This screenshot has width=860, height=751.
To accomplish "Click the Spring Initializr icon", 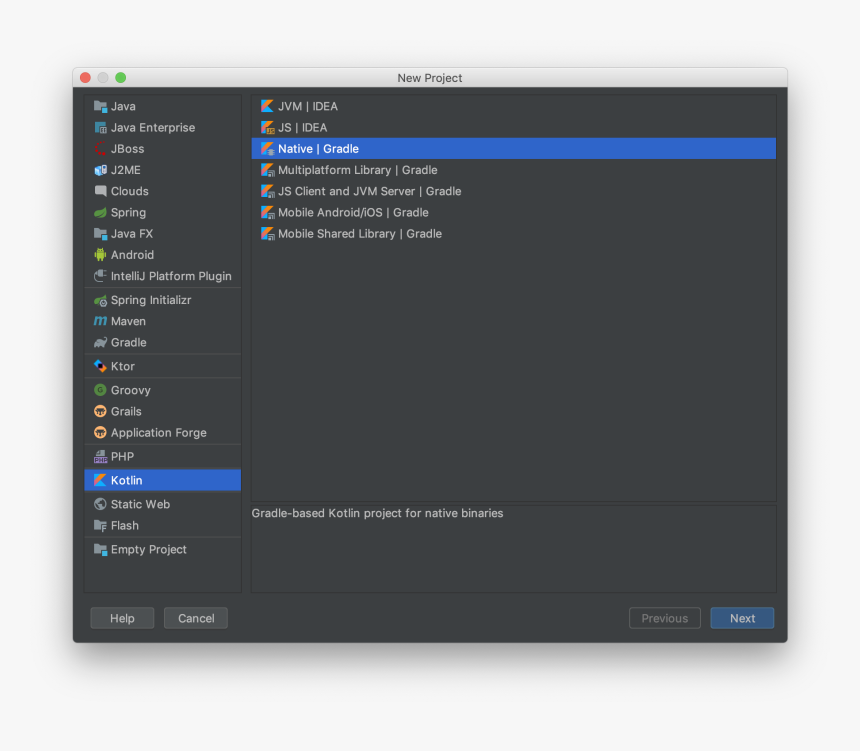I will click(x=100, y=300).
